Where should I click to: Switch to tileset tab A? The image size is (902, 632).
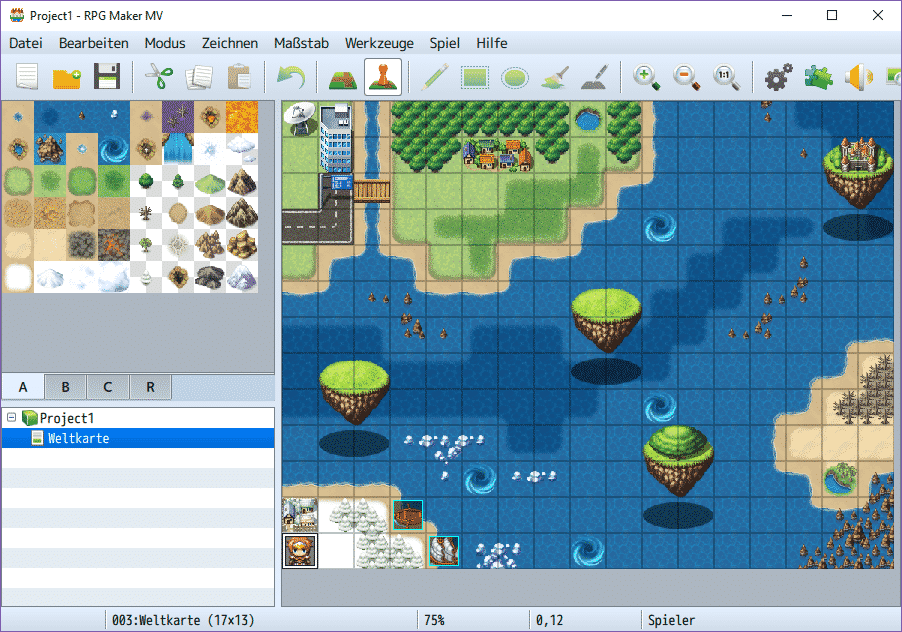tap(23, 387)
